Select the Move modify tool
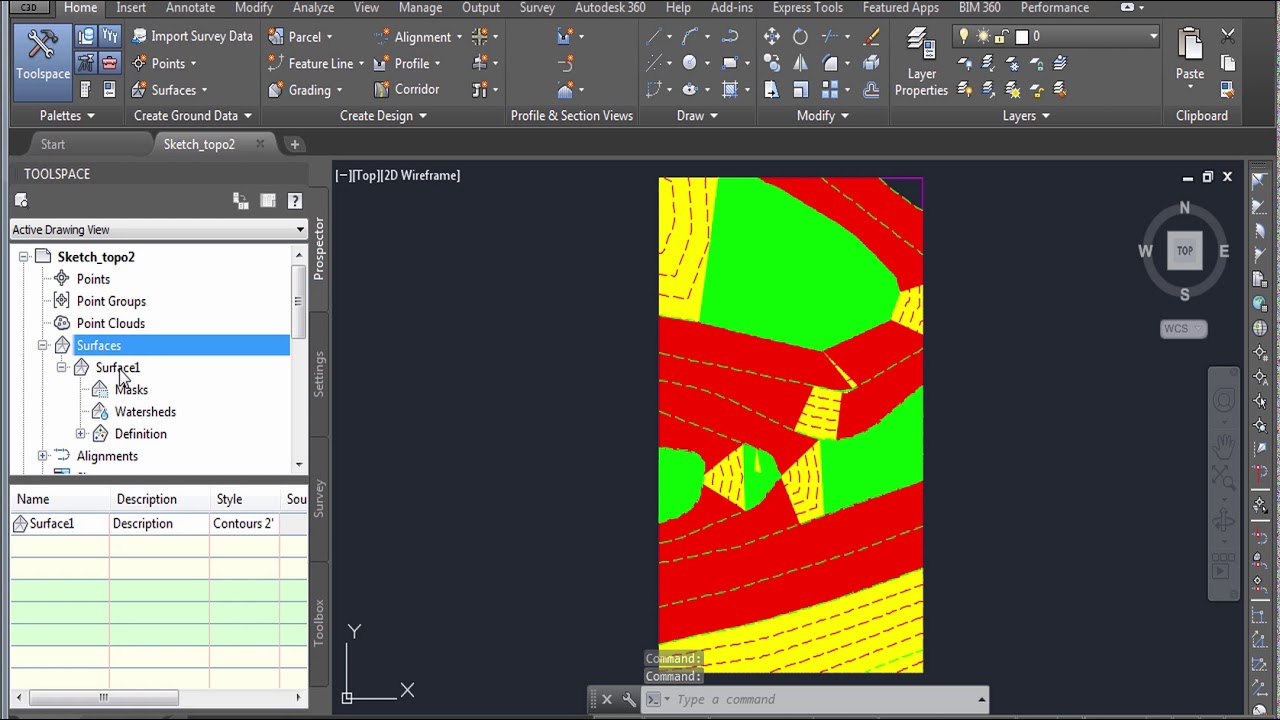Screen dimensions: 1280x720 pyautogui.click(x=772, y=37)
